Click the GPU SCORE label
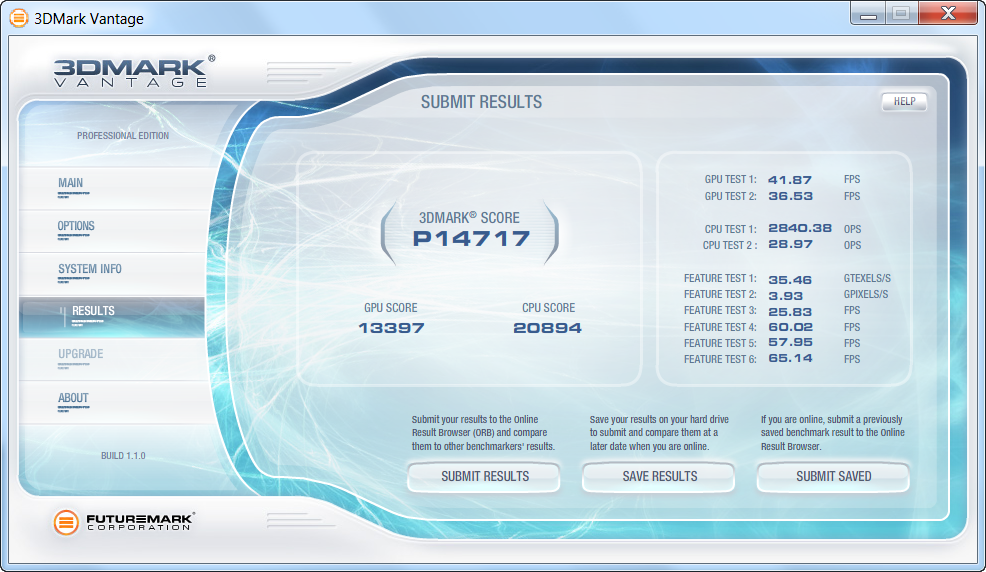 point(391,308)
